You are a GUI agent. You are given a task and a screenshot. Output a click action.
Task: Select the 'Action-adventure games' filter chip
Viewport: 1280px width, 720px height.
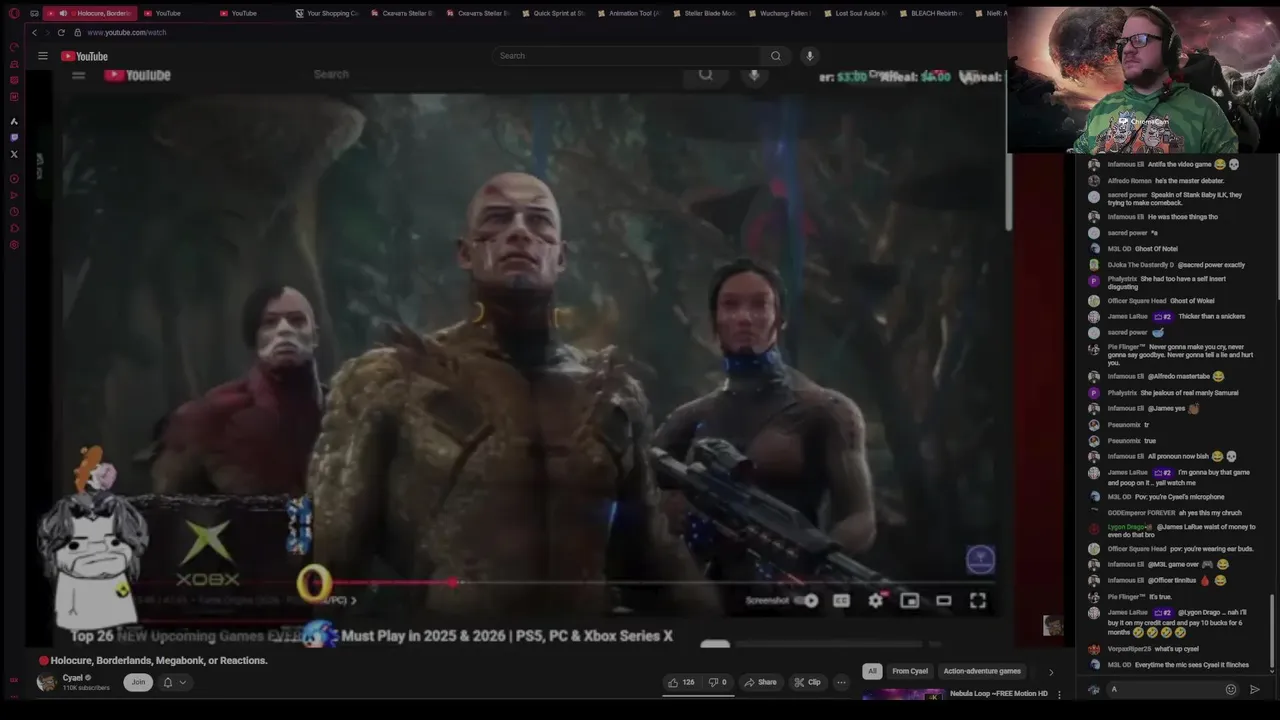[x=982, y=671]
